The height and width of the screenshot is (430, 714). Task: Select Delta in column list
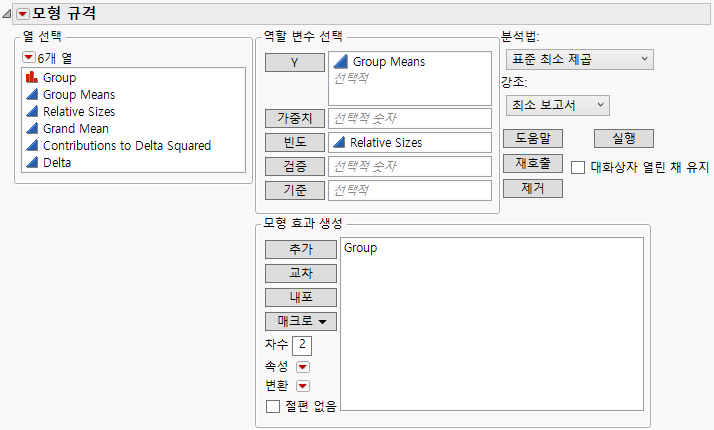coord(57,162)
